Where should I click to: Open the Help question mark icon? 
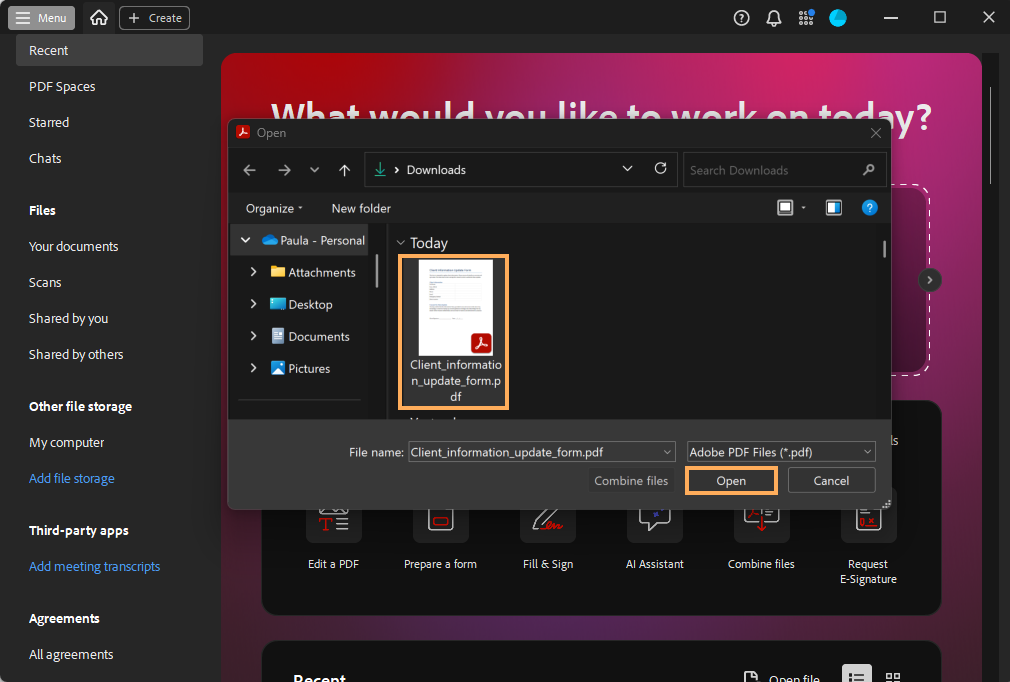pos(741,18)
